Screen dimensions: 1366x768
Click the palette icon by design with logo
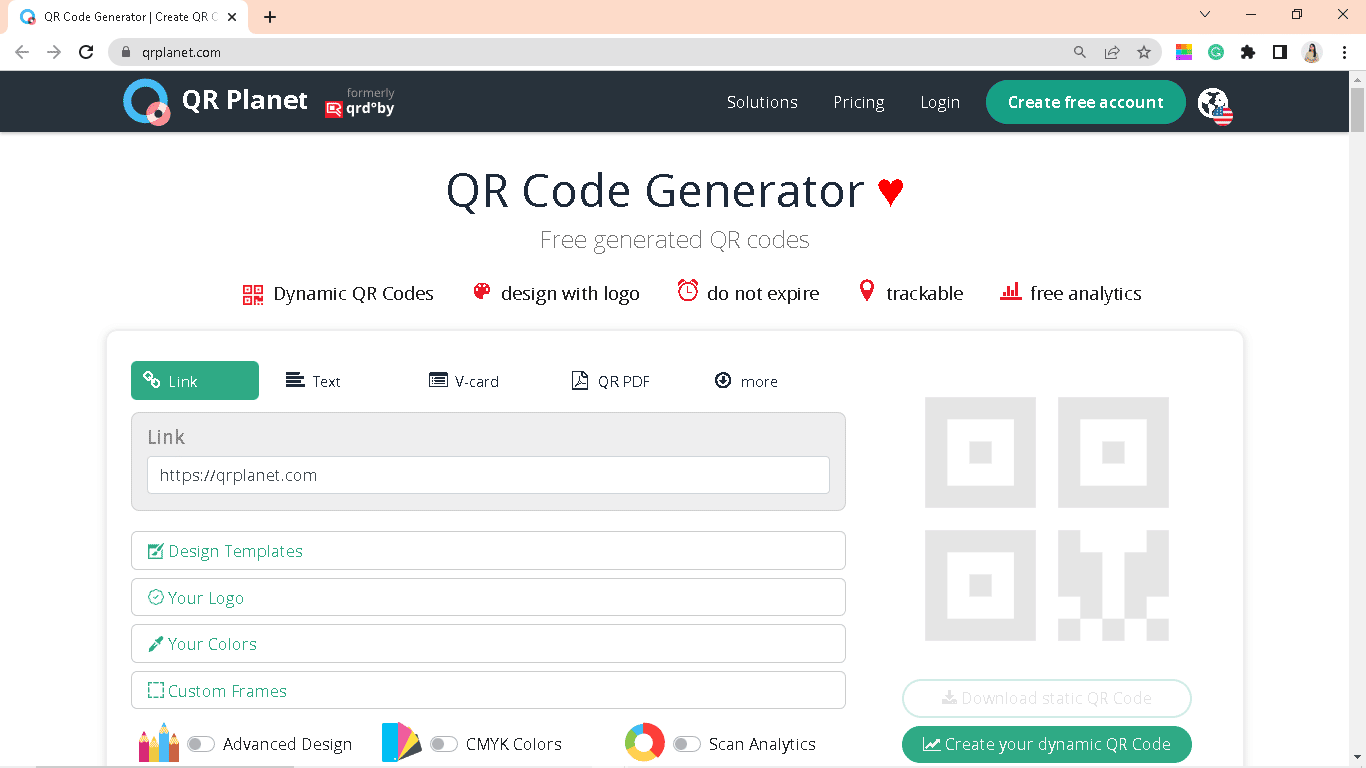(x=482, y=291)
